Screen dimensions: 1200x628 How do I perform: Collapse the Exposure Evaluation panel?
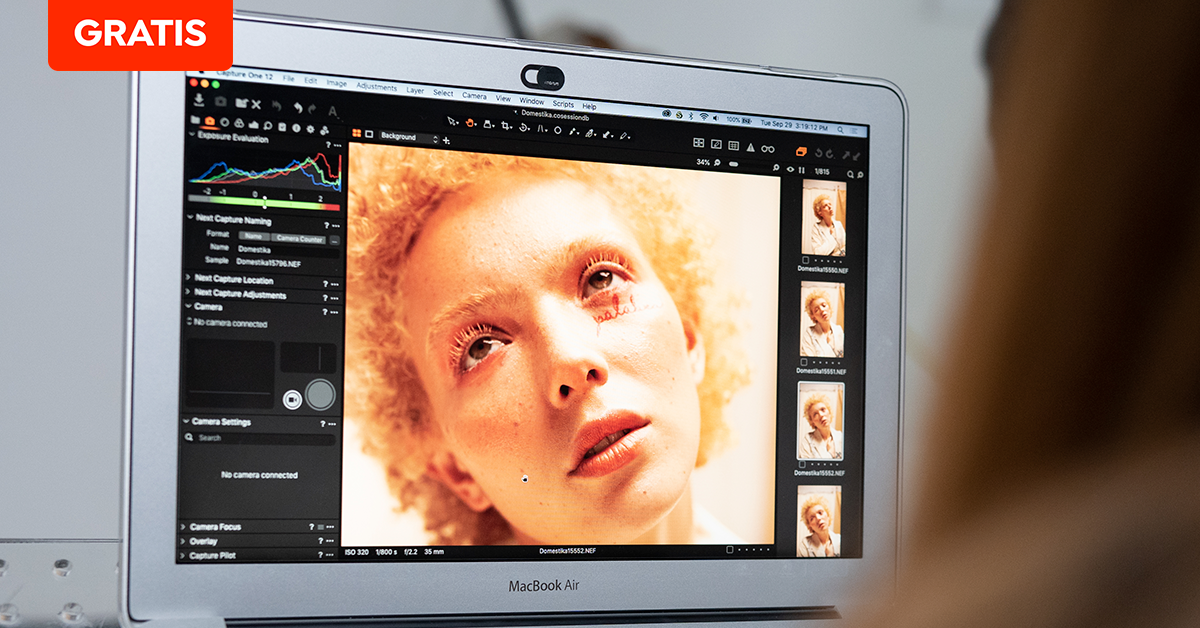(x=192, y=134)
